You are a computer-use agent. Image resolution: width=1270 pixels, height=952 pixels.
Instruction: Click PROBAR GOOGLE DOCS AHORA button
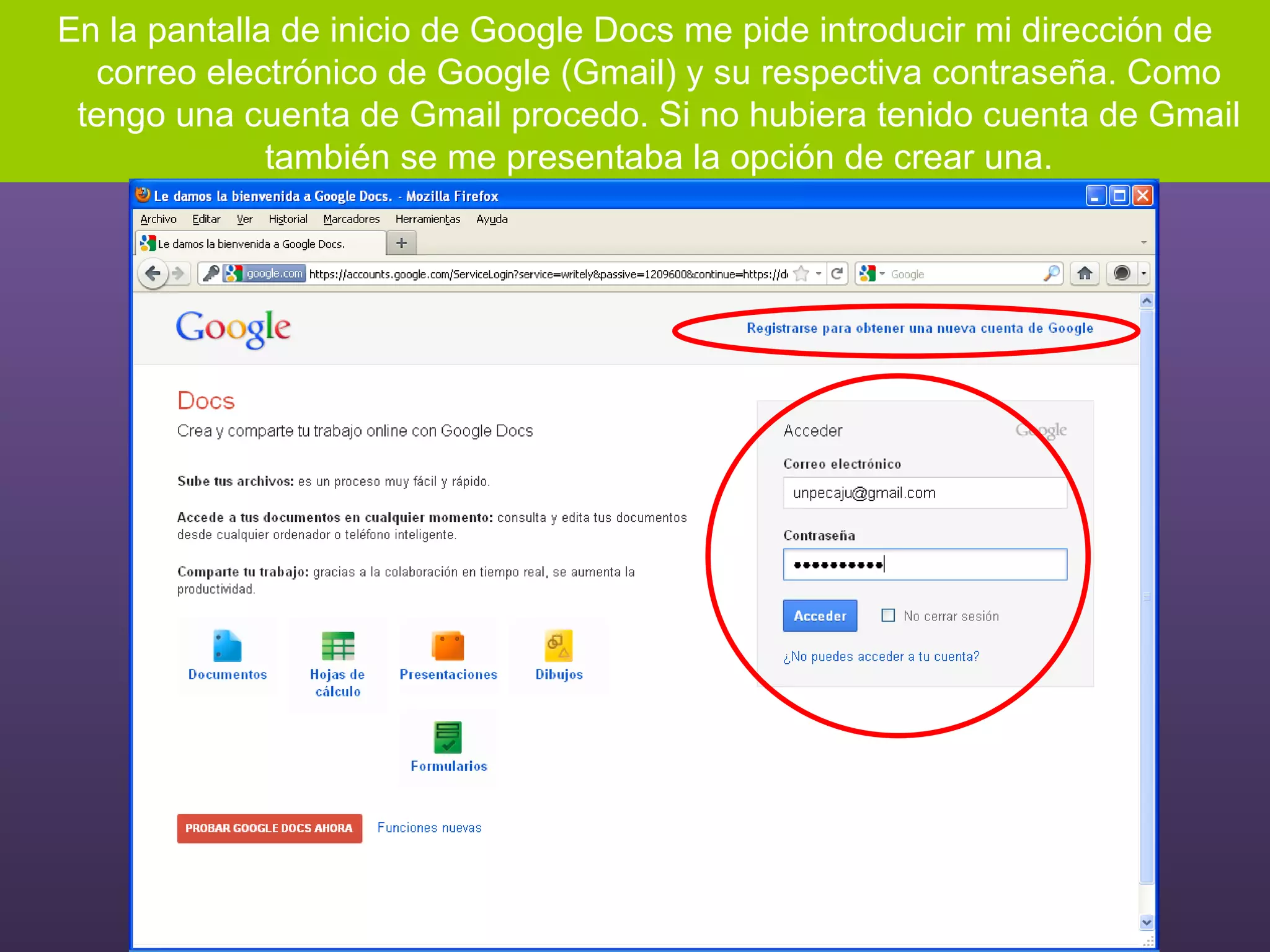pos(269,828)
